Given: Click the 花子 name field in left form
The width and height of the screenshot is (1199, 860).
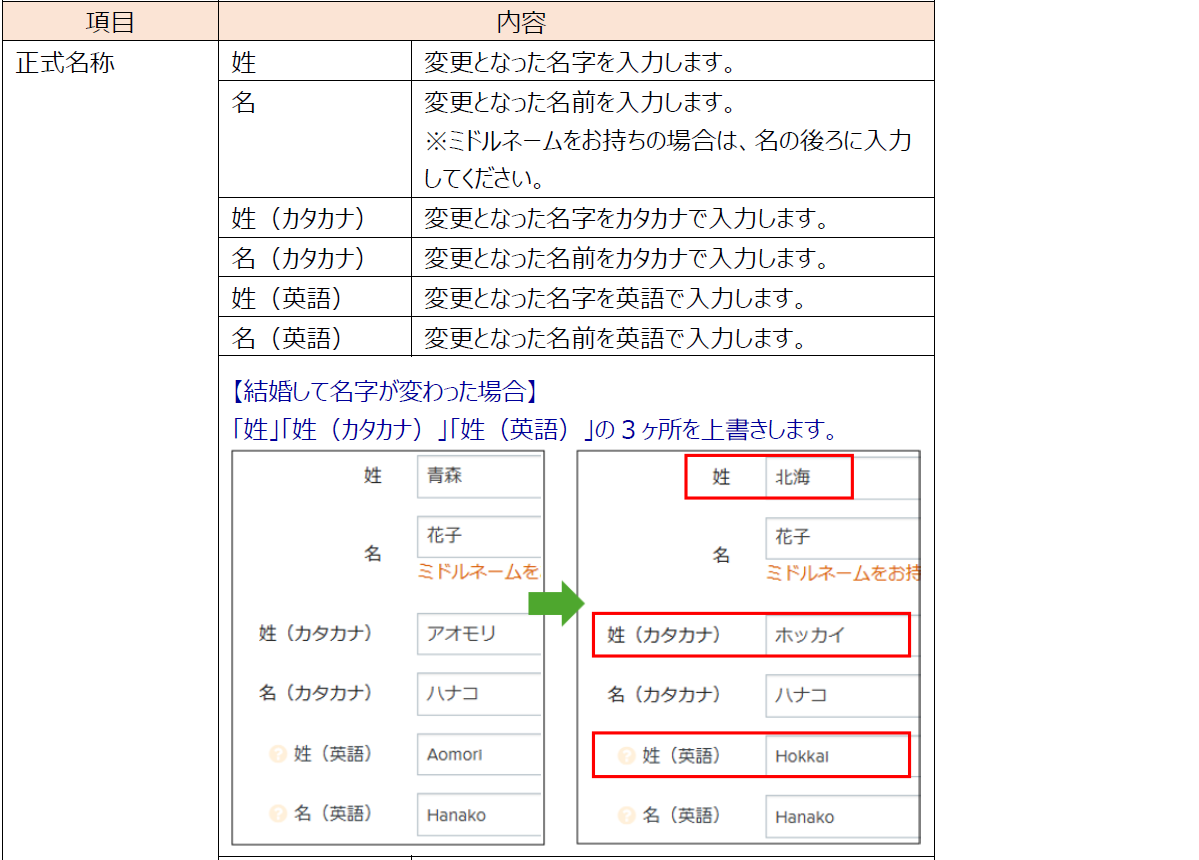Looking at the screenshot, I should click(x=479, y=537).
